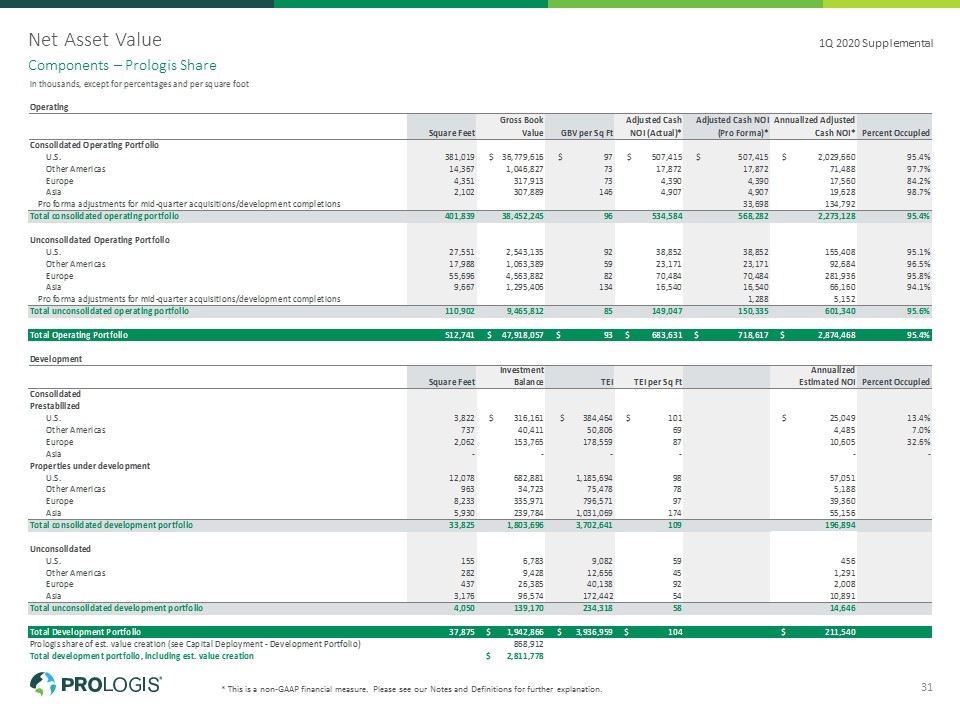Image resolution: width=960 pixels, height=720 pixels.
Task: Click the Operating table 'Percent Occupied' header
Action: 895,133
